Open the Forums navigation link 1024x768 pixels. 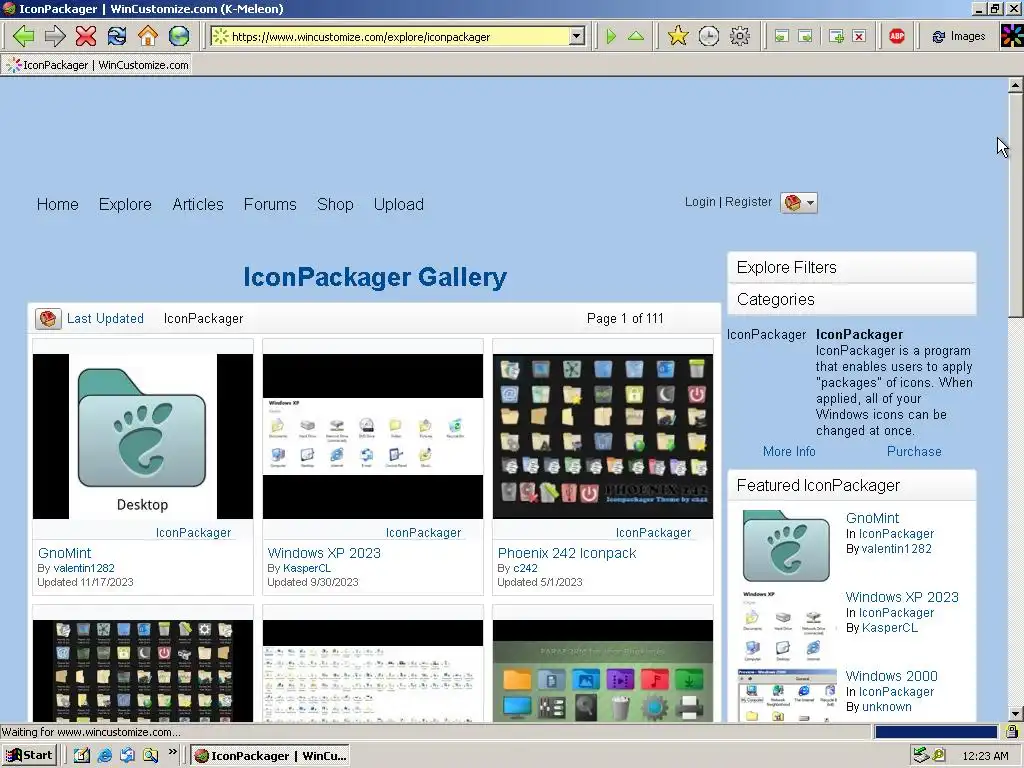tap(270, 204)
